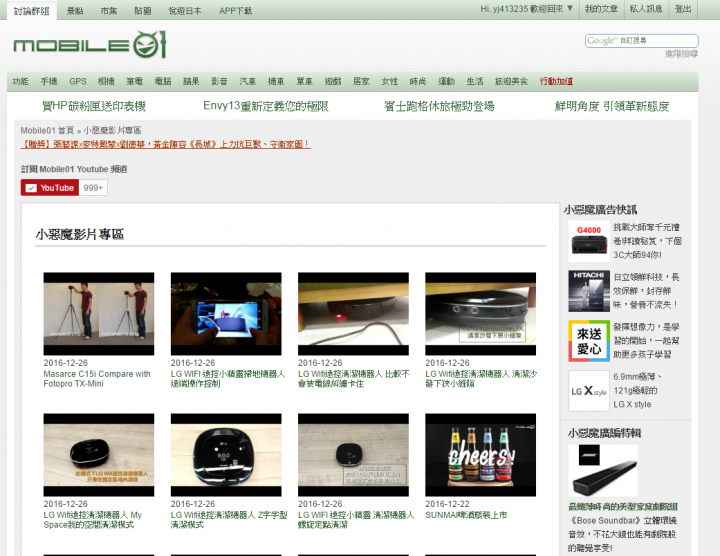Open the 999+ subscriber count badge

(93, 188)
